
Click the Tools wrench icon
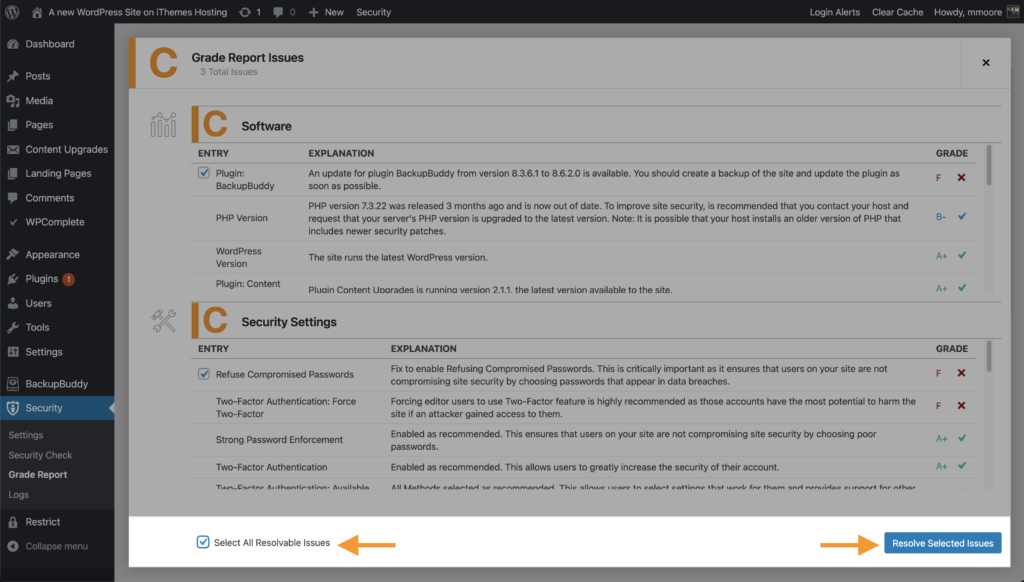tap(13, 327)
